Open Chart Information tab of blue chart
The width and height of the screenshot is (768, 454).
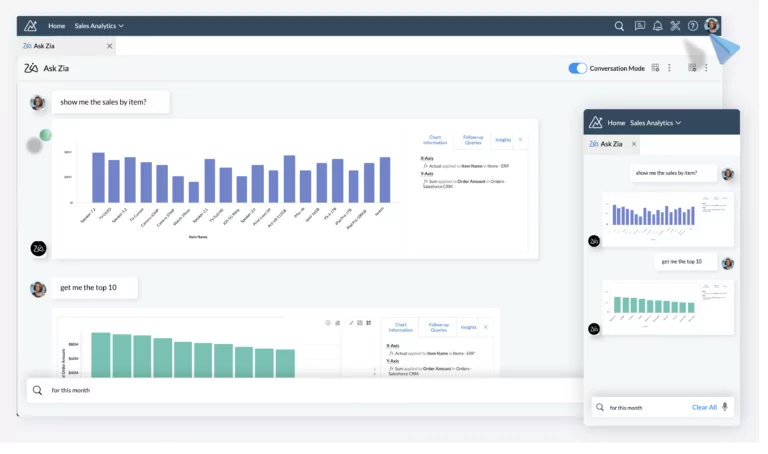click(435, 140)
